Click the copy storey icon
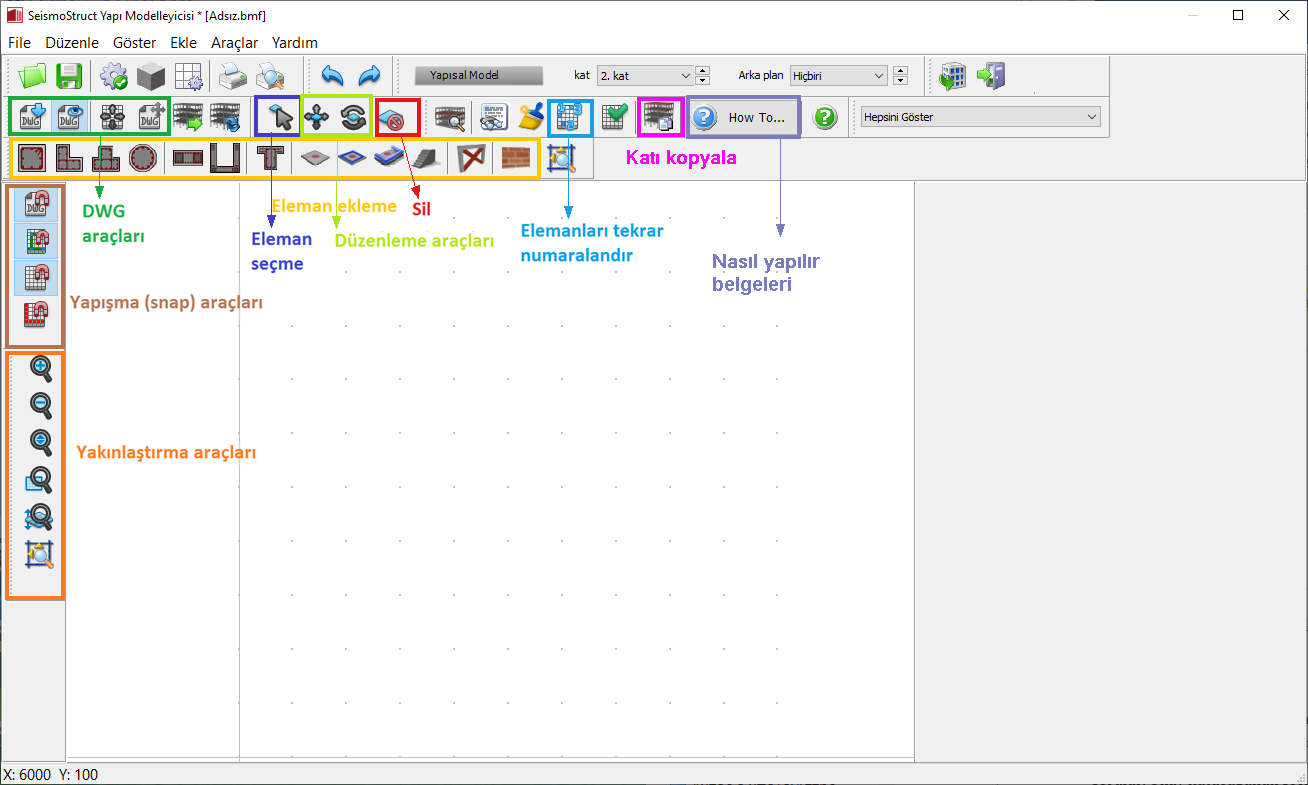This screenshot has width=1308, height=785. pyautogui.click(x=659, y=118)
